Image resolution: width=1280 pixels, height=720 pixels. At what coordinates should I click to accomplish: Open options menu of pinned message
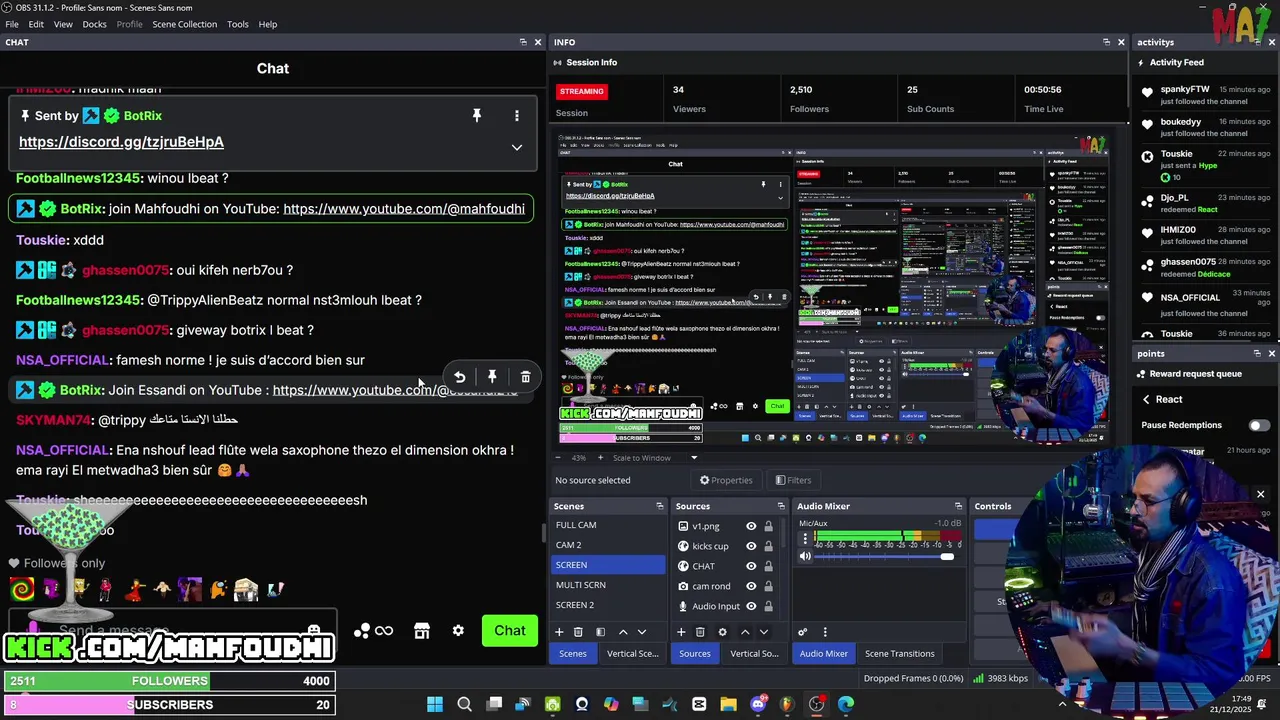[x=516, y=116]
